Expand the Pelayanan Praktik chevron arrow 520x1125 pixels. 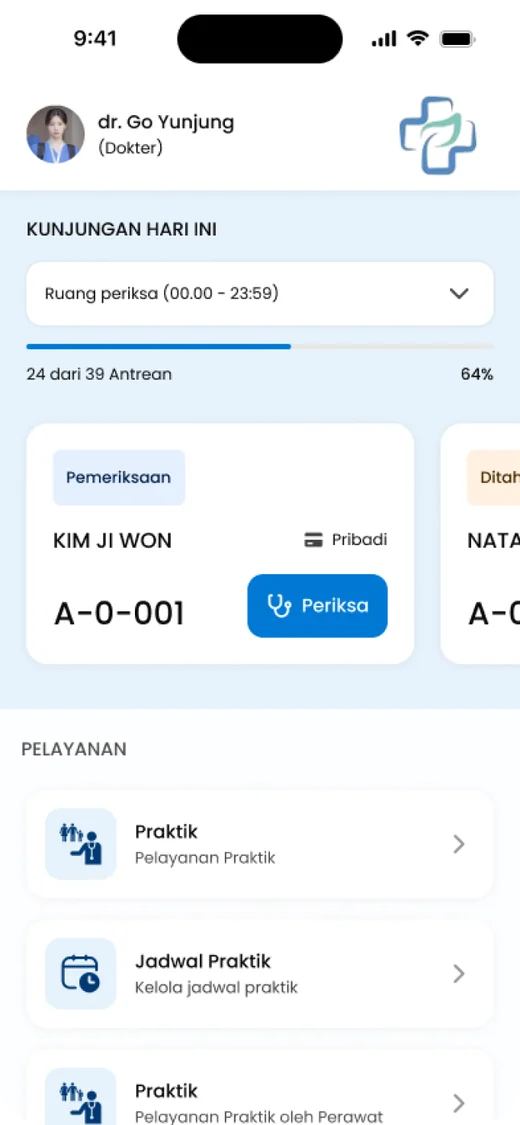[459, 844]
